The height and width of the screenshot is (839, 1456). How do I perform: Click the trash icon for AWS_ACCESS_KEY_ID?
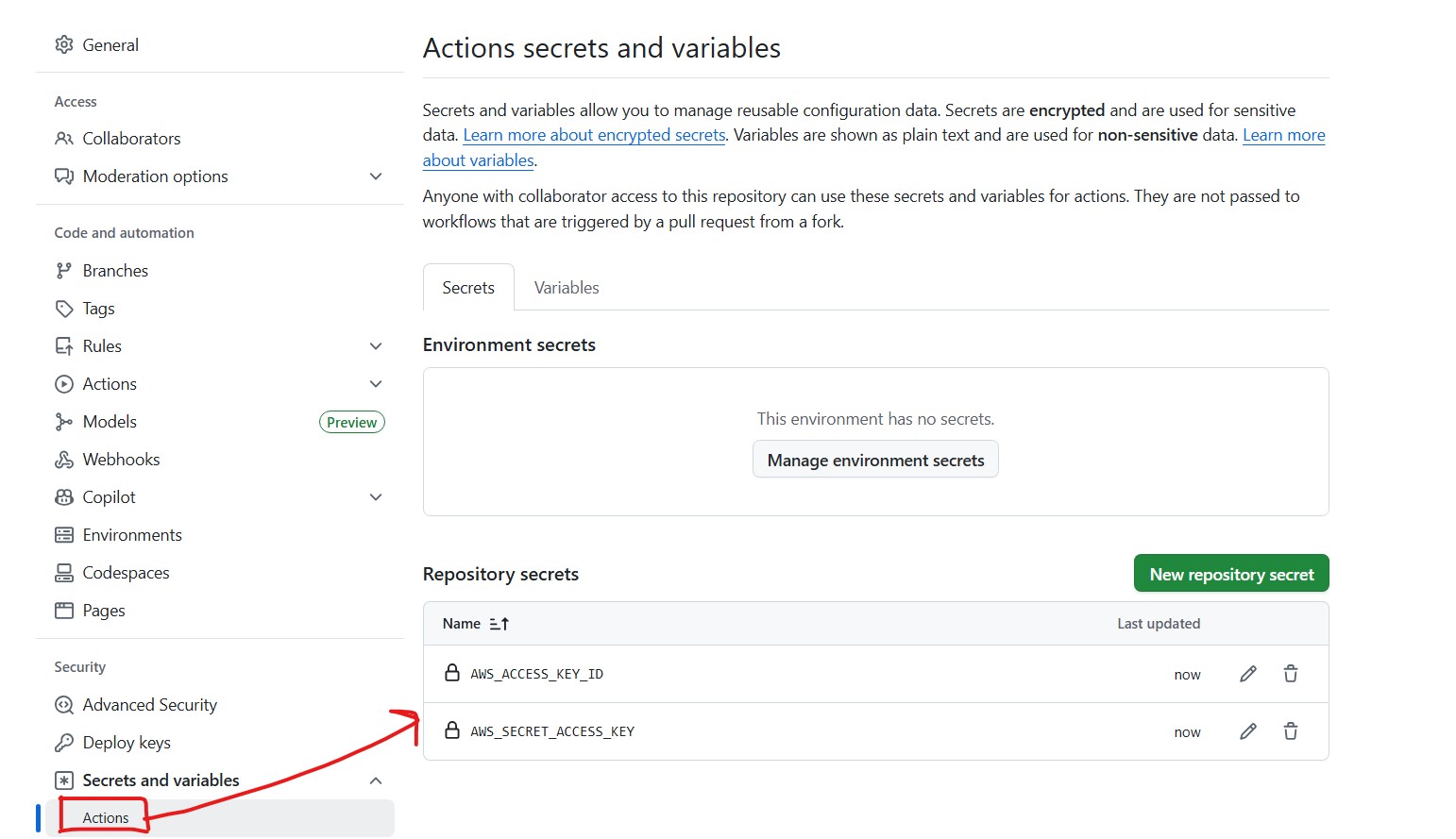1290,674
